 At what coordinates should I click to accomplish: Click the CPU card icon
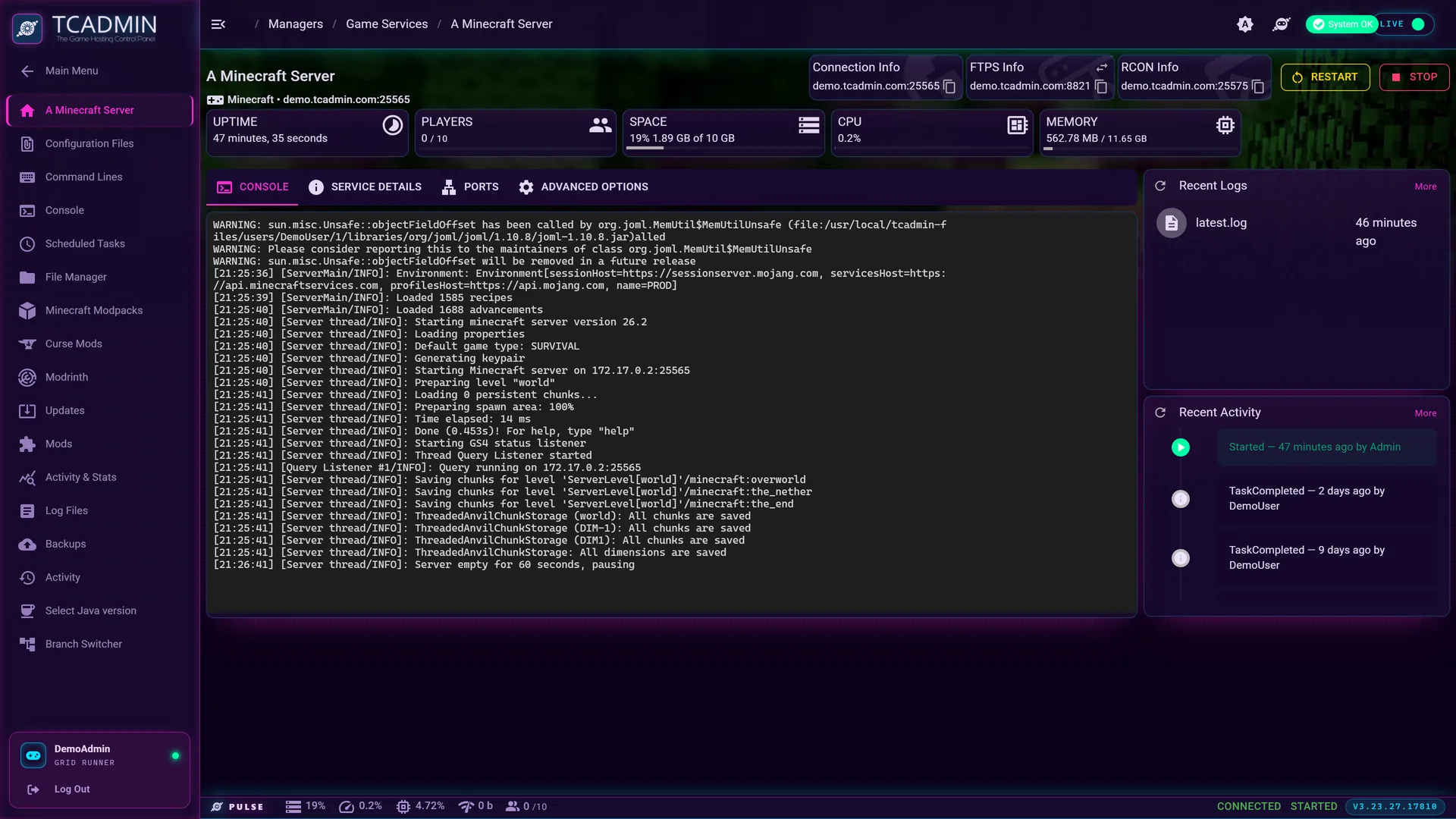click(1018, 125)
